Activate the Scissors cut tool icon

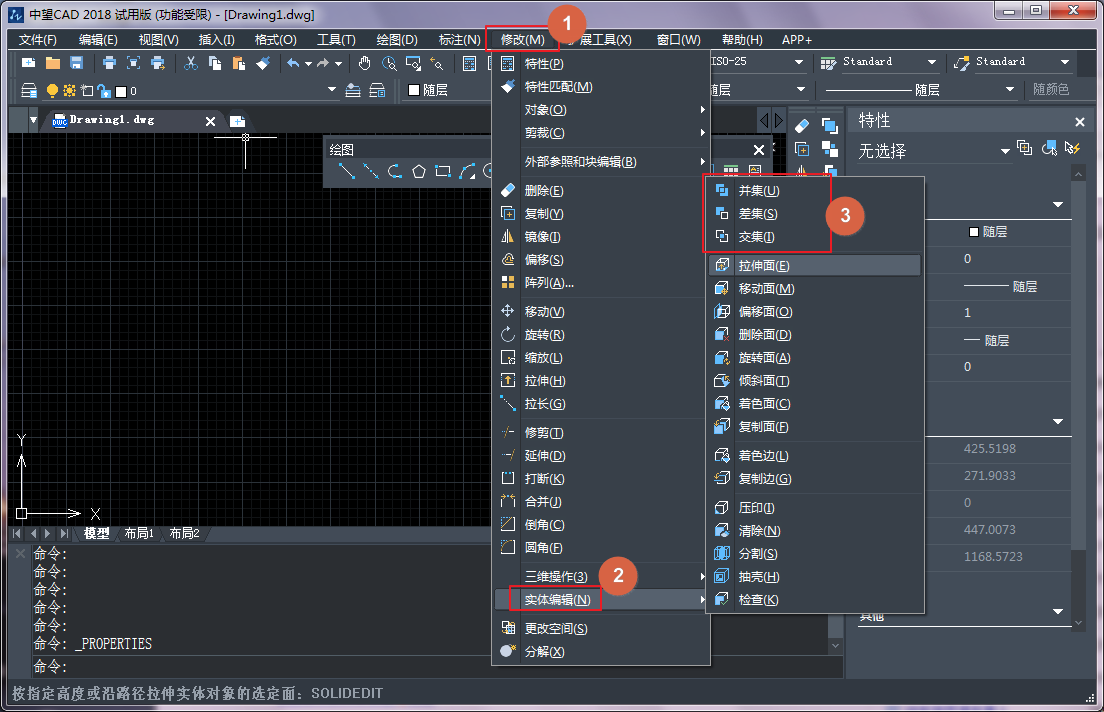coord(190,63)
